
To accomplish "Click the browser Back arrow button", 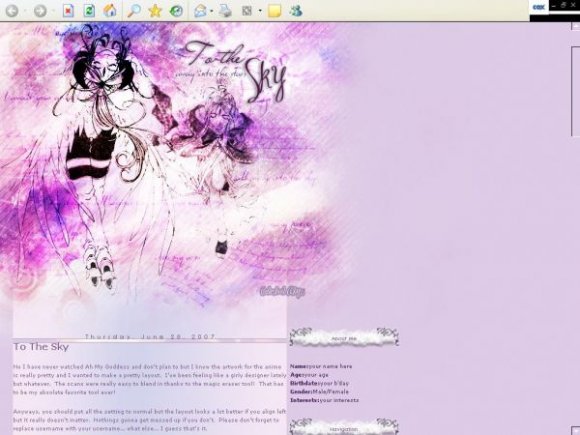I will click(12, 10).
